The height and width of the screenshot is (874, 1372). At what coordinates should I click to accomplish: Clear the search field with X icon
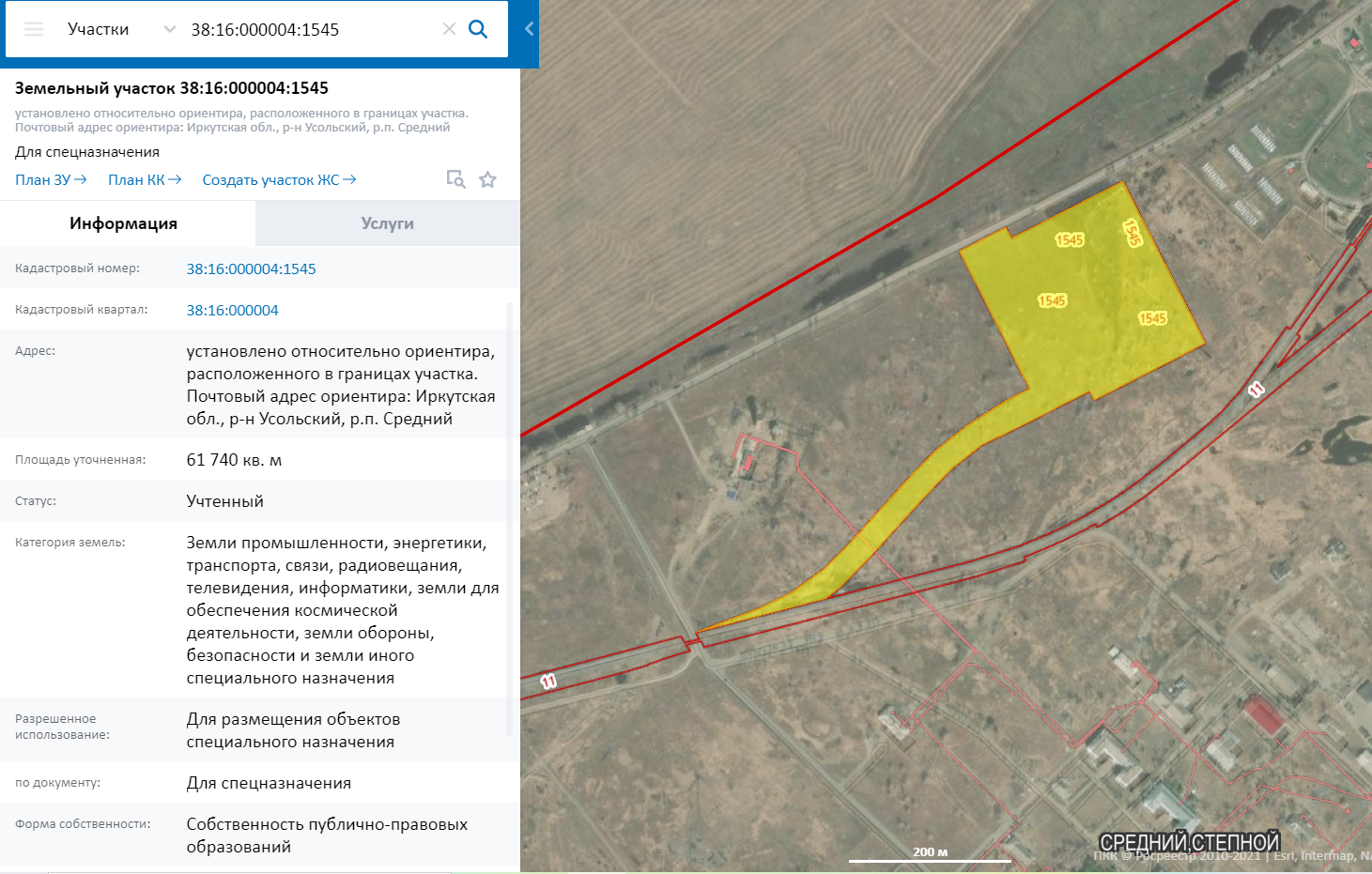[449, 29]
